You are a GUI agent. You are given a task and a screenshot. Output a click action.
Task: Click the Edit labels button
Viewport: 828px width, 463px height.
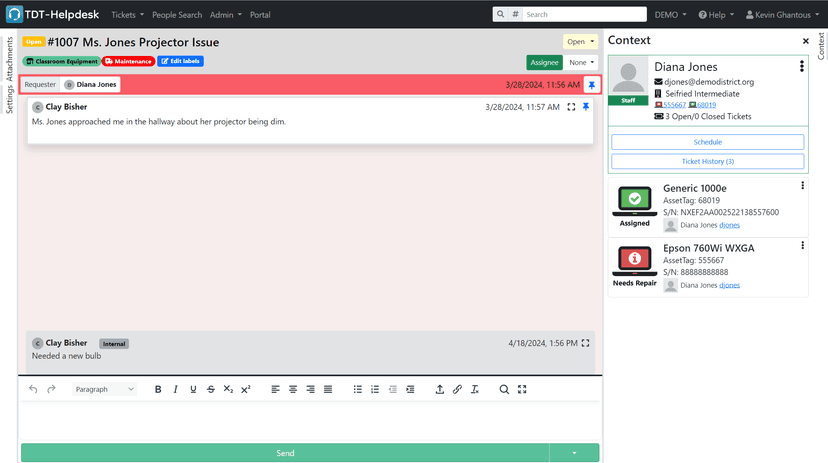pyautogui.click(x=180, y=61)
